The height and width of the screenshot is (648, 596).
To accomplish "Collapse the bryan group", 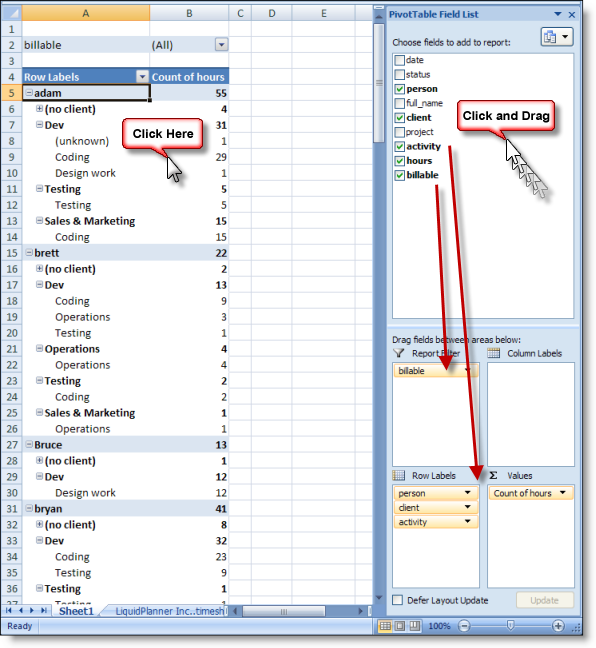I will 29,508.
